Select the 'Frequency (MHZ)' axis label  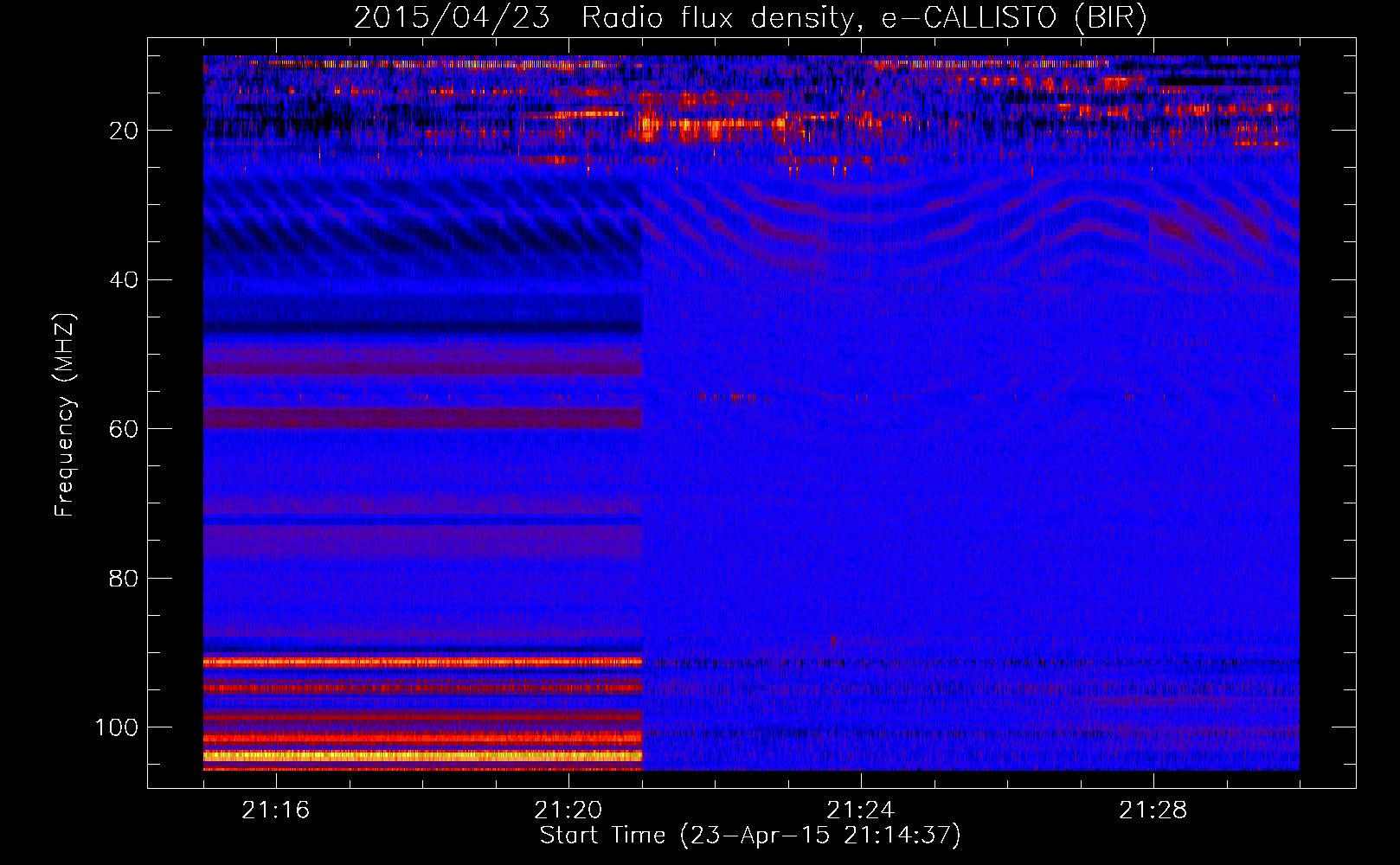66,414
